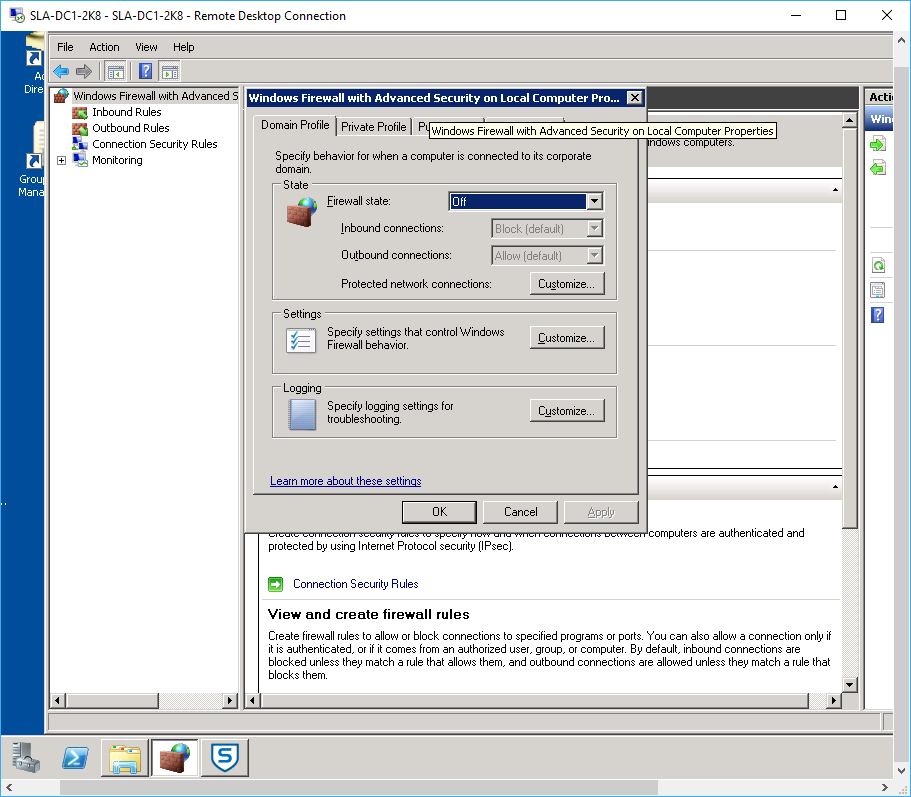The image size is (911, 797).
Task: Open the Outbound connections dropdown
Action: click(594, 255)
